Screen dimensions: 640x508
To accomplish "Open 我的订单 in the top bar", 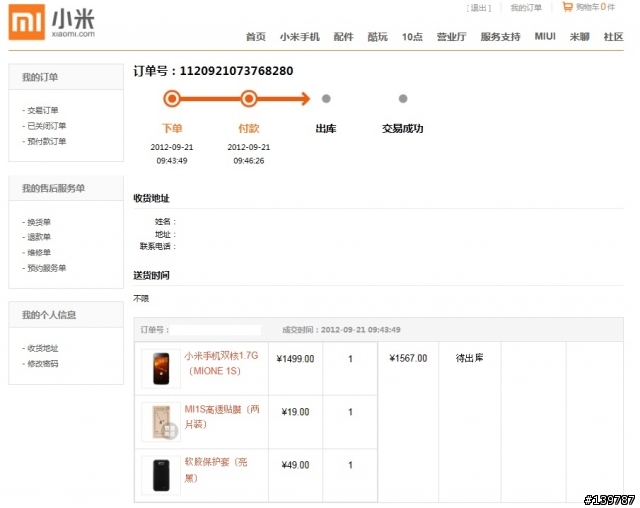I will point(526,8).
